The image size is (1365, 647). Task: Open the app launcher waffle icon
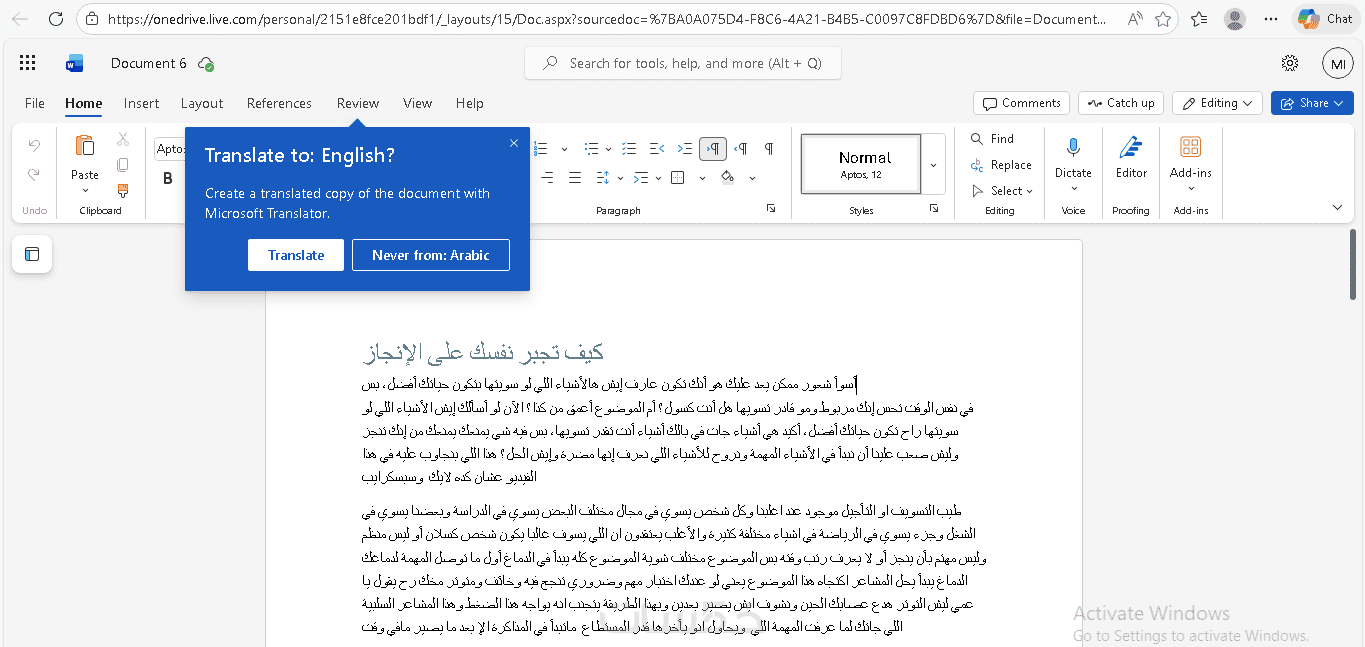(x=27, y=63)
